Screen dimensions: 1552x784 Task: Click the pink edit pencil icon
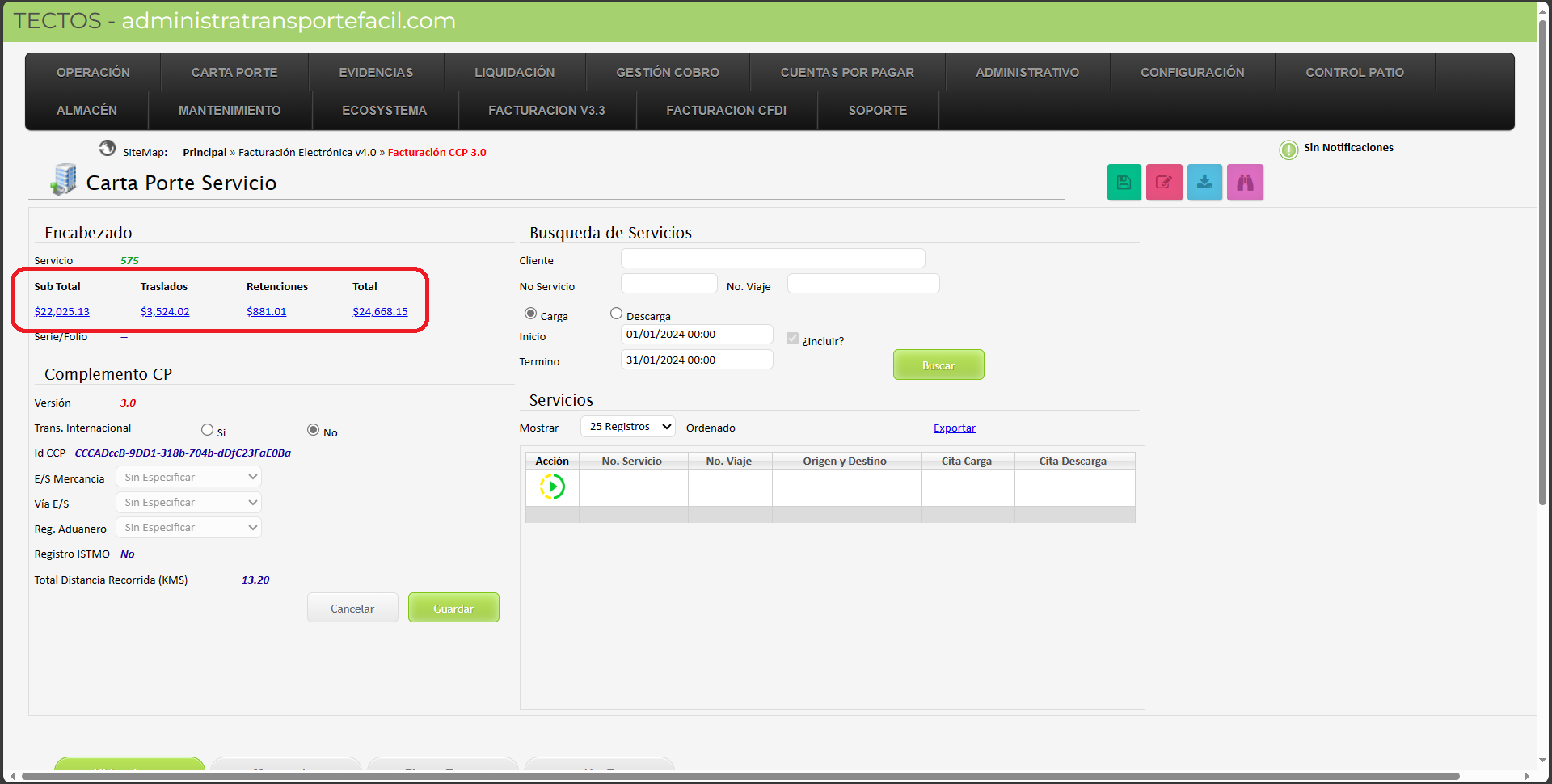pyautogui.click(x=1164, y=183)
